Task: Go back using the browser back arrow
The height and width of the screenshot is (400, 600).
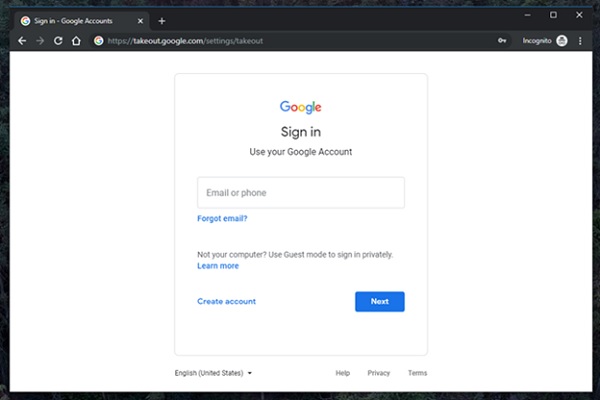Action: (x=22, y=41)
